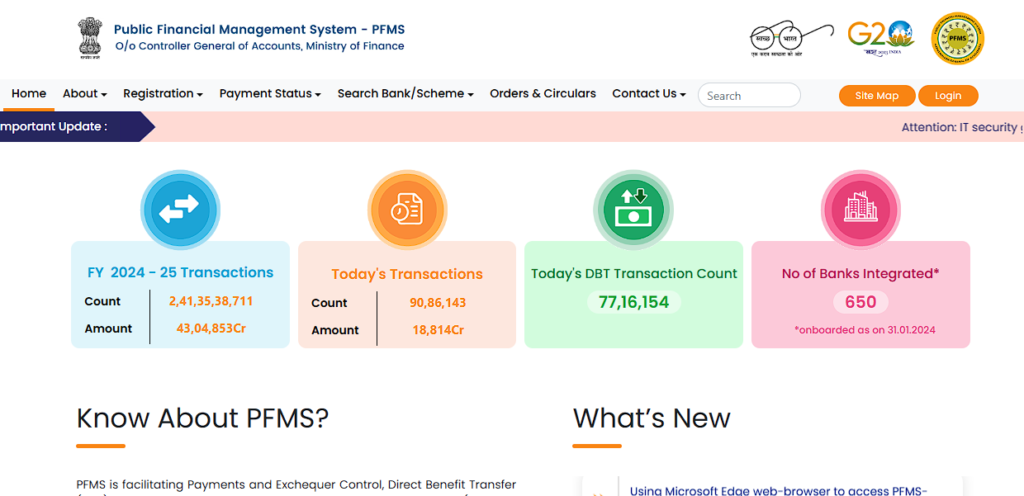Click the orange document clock icon
Screen dimensions: 1024x496
(x=407, y=210)
